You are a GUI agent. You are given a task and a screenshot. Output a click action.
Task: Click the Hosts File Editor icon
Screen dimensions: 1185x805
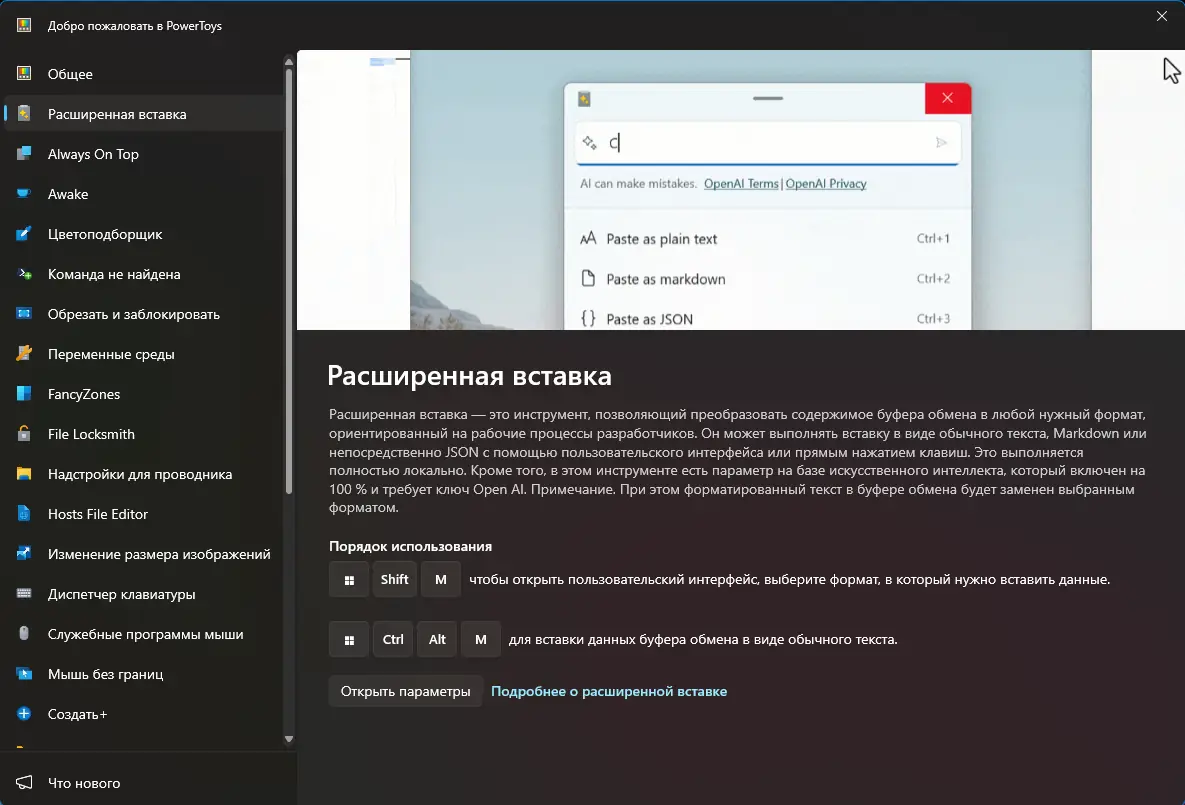24,514
